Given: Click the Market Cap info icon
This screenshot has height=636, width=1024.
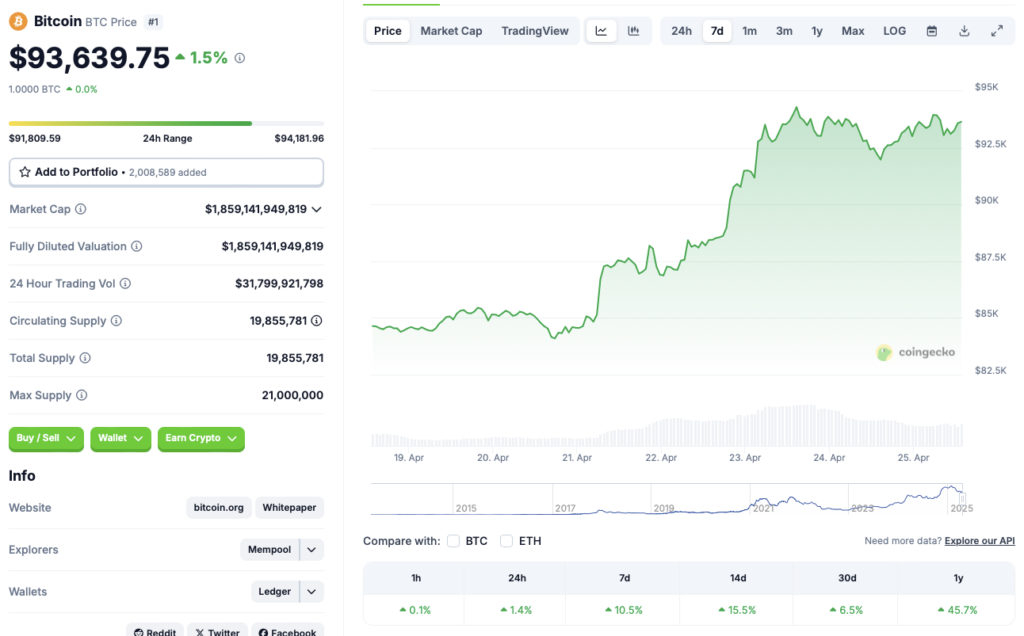Looking at the screenshot, I should (80, 209).
